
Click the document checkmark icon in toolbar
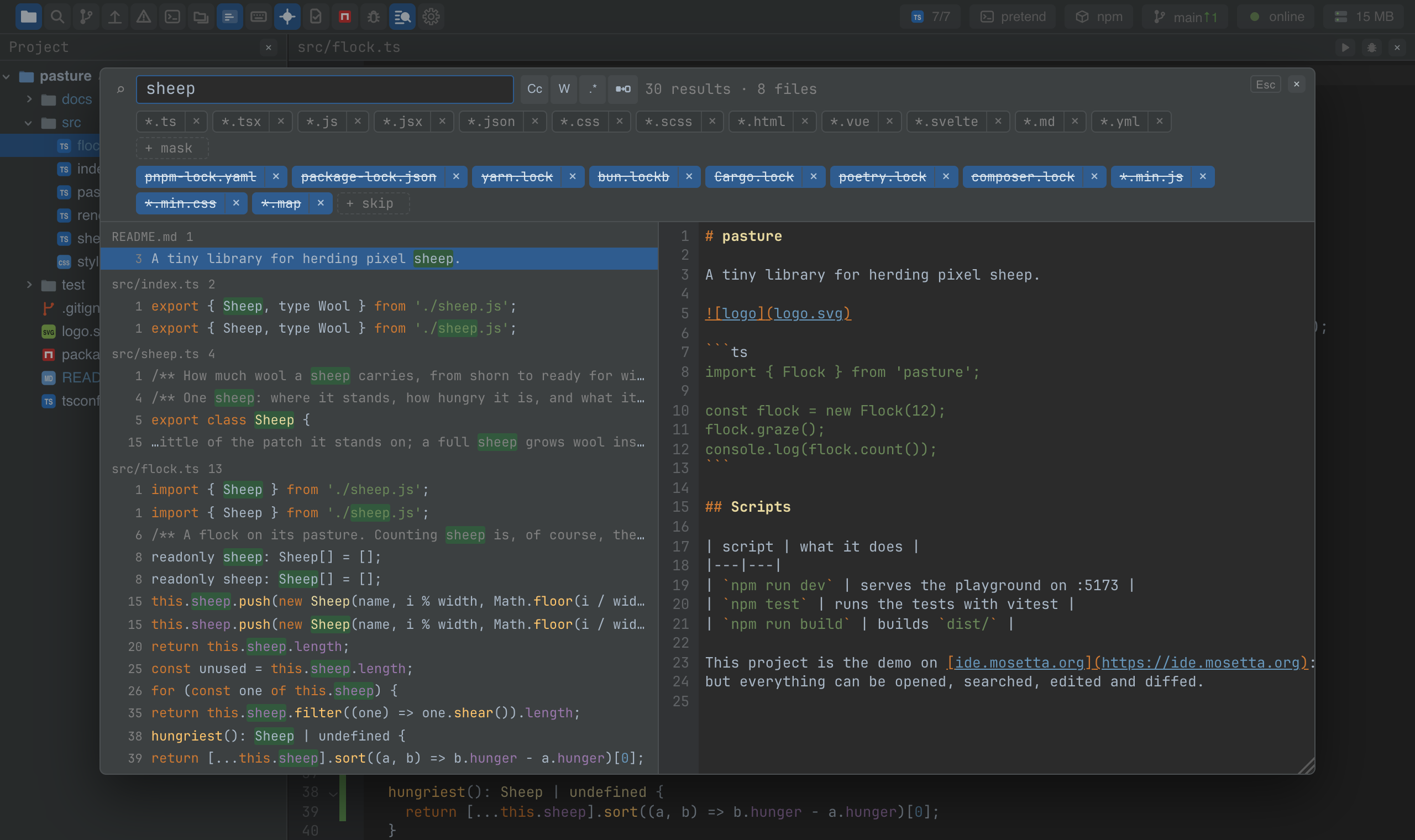(316, 17)
